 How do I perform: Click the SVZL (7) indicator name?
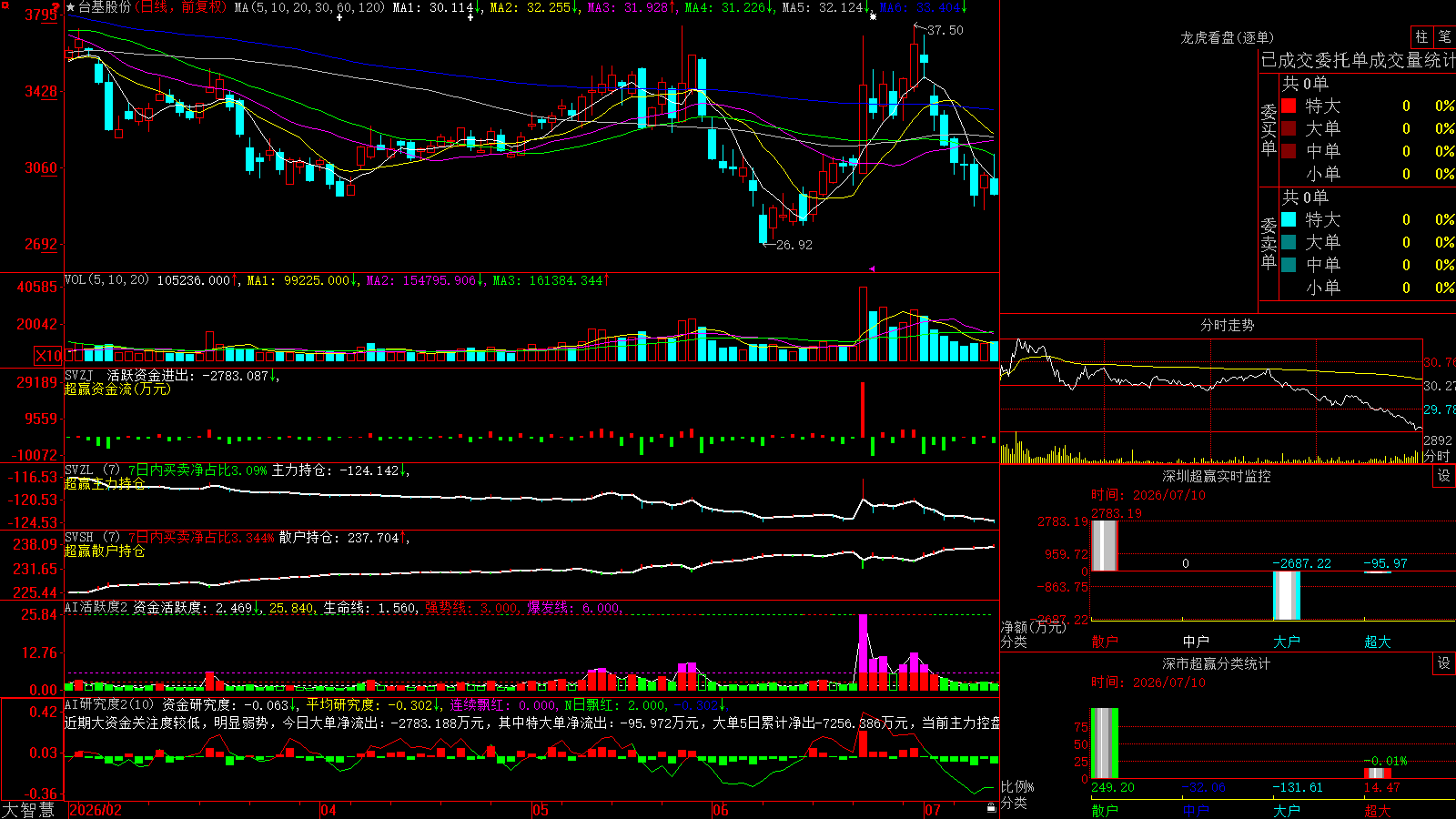(x=92, y=470)
